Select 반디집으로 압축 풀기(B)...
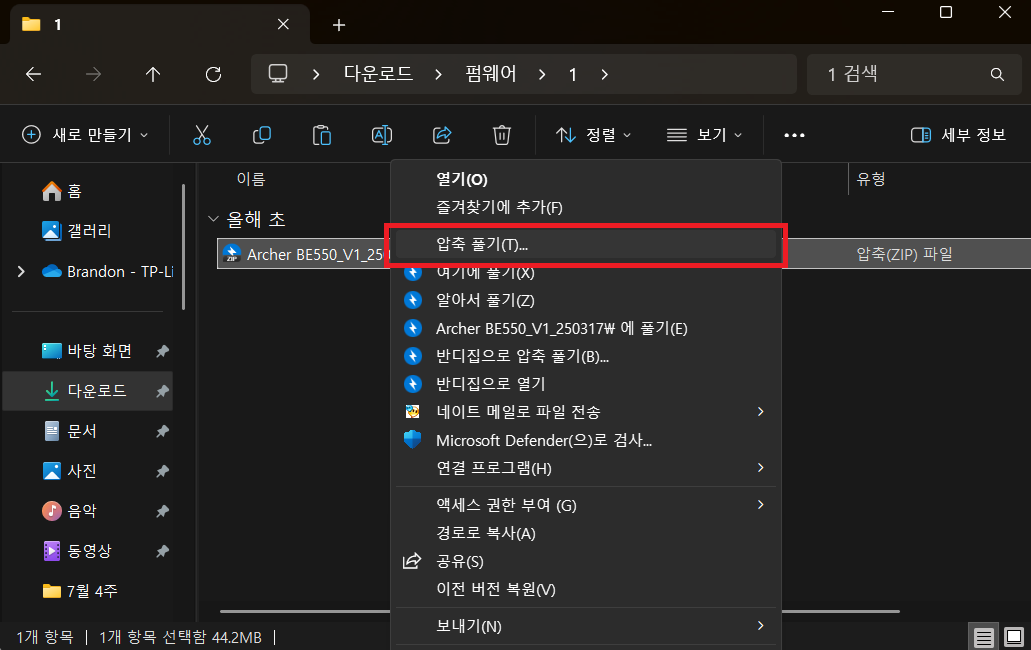This screenshot has width=1031, height=650. (x=586, y=356)
